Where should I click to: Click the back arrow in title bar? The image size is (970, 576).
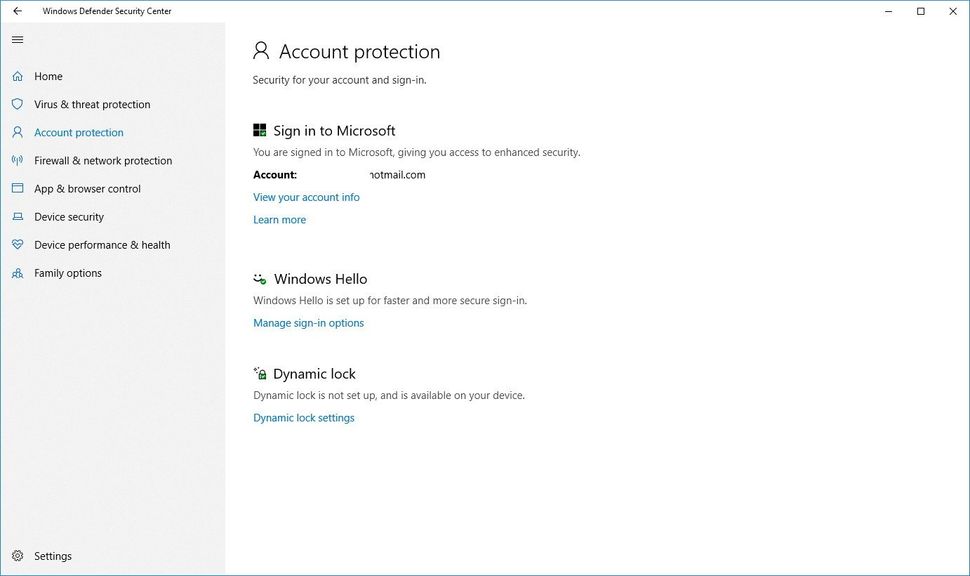16,10
